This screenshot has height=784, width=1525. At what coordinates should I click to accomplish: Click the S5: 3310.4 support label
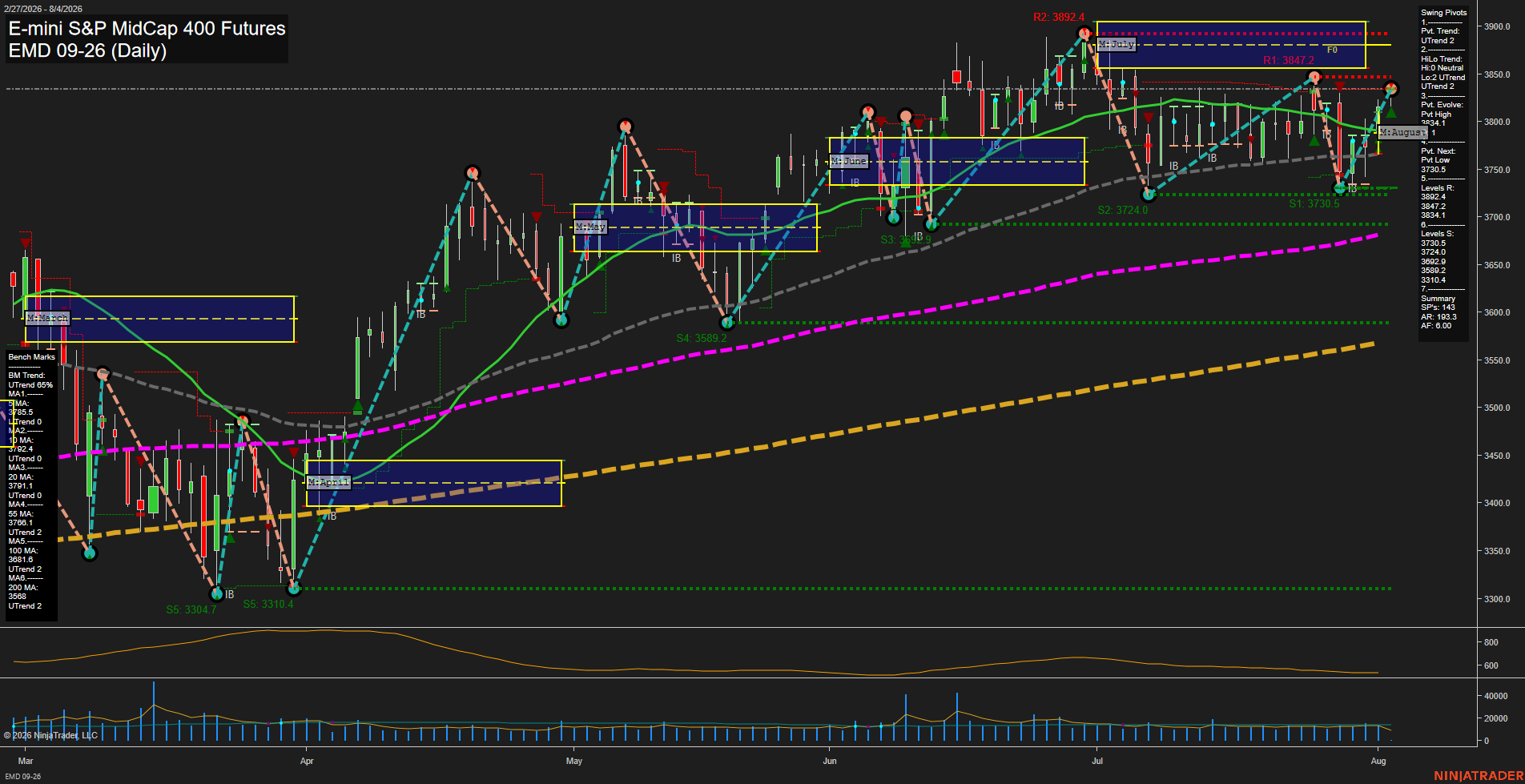coord(268,604)
